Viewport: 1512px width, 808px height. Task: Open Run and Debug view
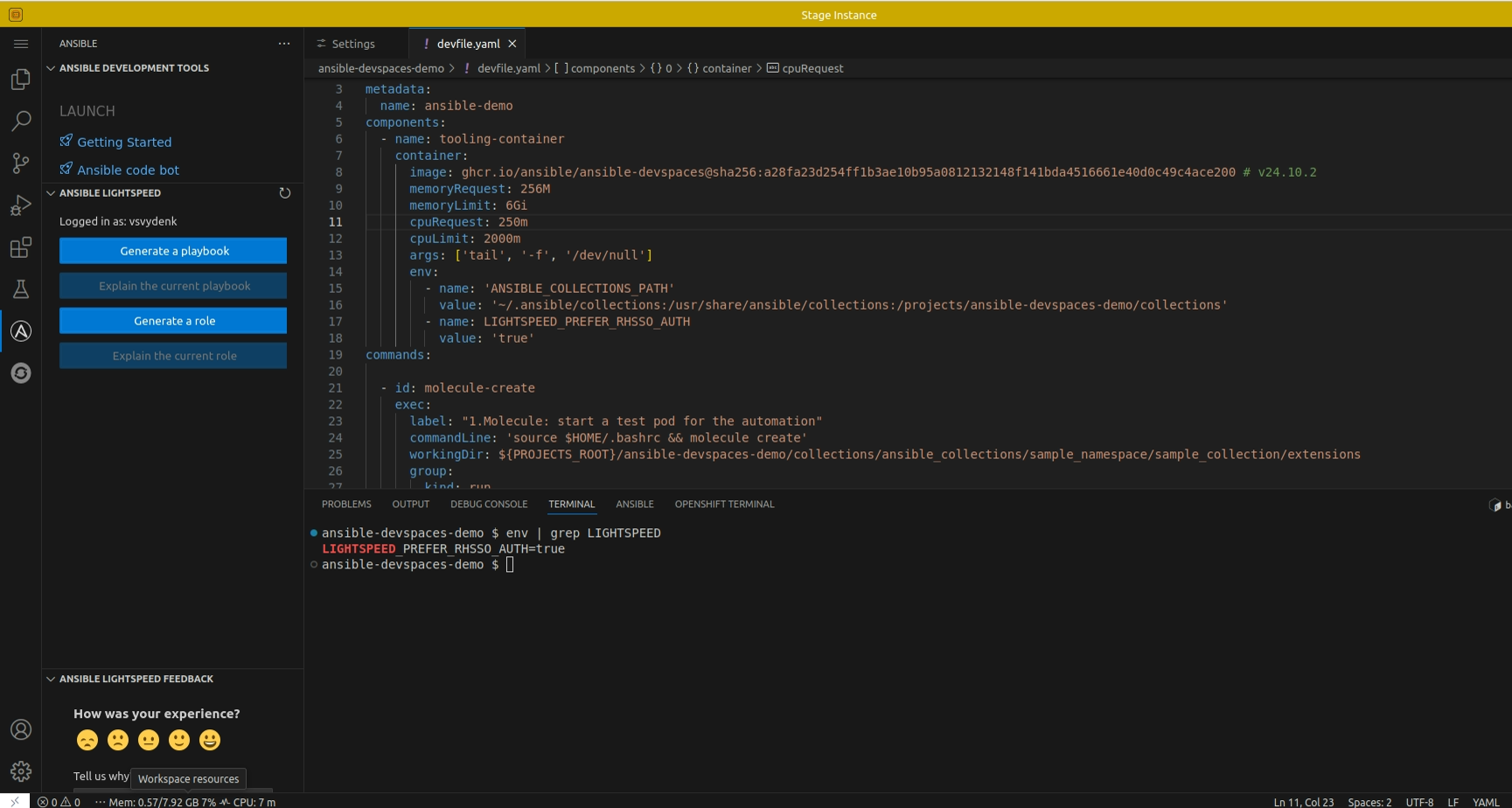pos(21,205)
